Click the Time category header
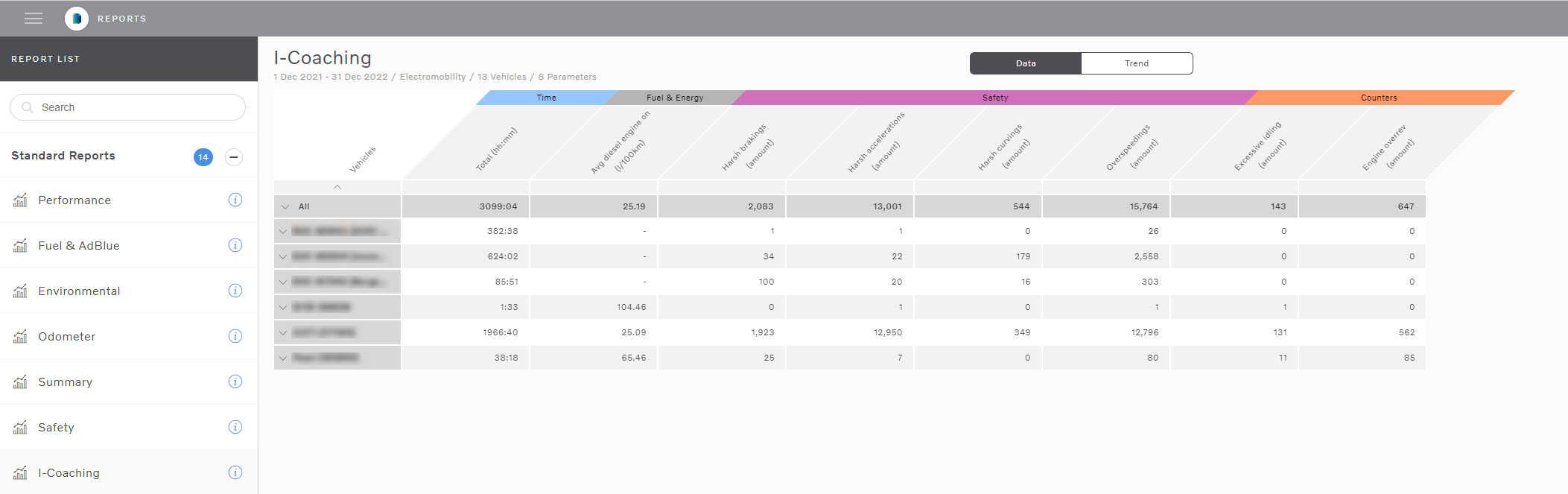The height and width of the screenshot is (494, 1568). 547,98
